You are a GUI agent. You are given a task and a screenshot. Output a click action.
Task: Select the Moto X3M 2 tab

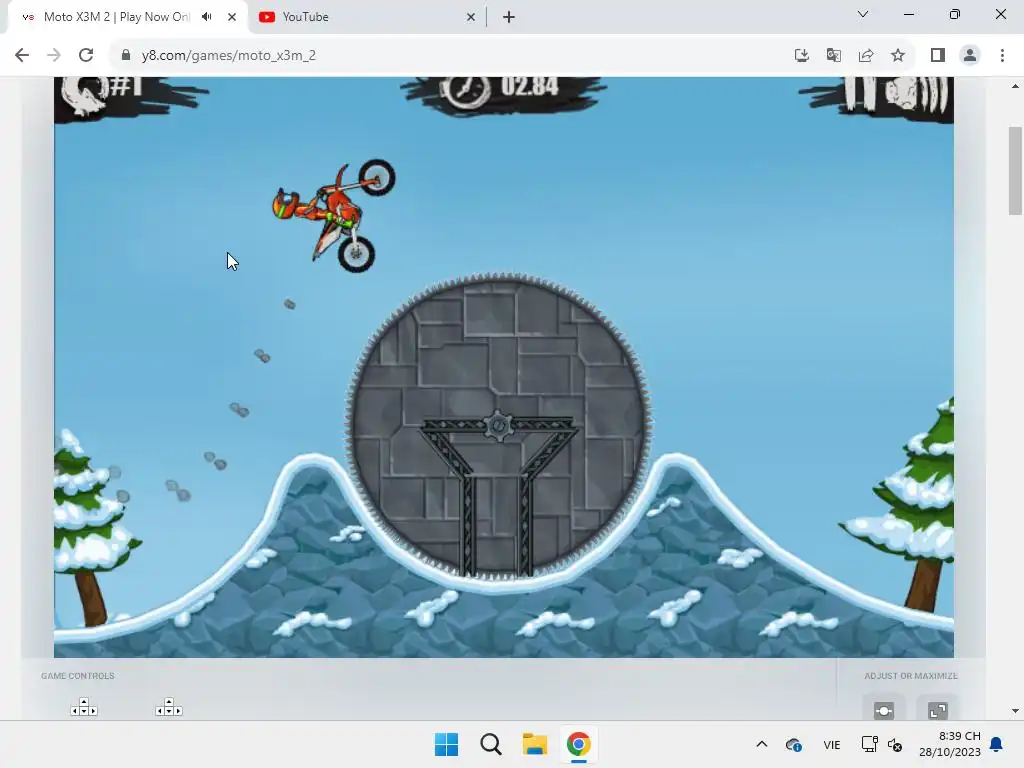click(x=116, y=17)
